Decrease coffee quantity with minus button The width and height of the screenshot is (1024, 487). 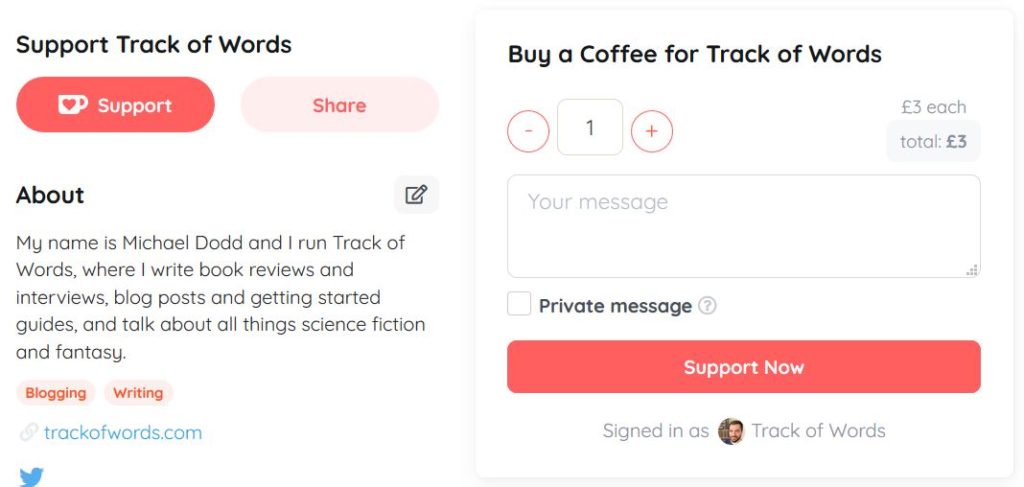pyautogui.click(x=528, y=131)
